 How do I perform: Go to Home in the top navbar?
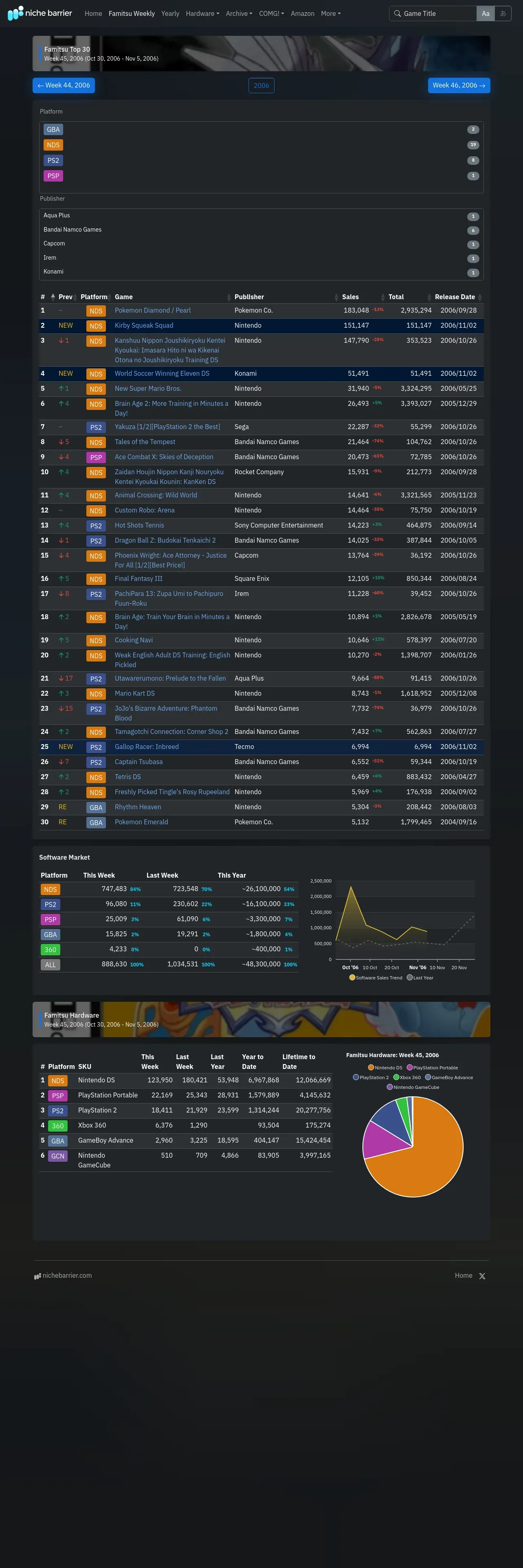93,13
